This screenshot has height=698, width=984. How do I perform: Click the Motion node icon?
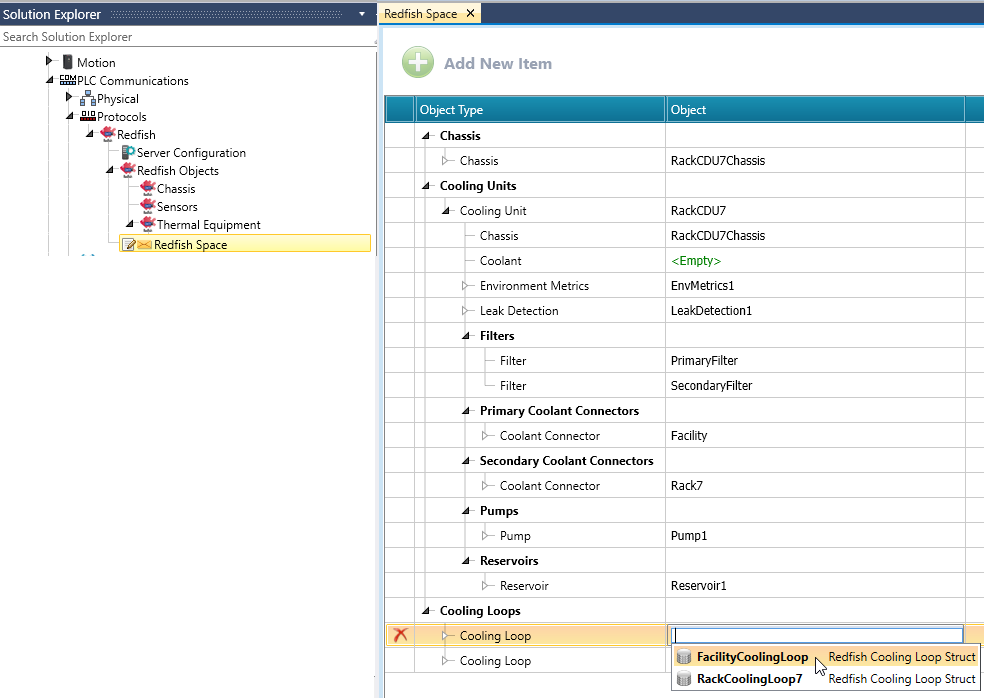tap(68, 63)
